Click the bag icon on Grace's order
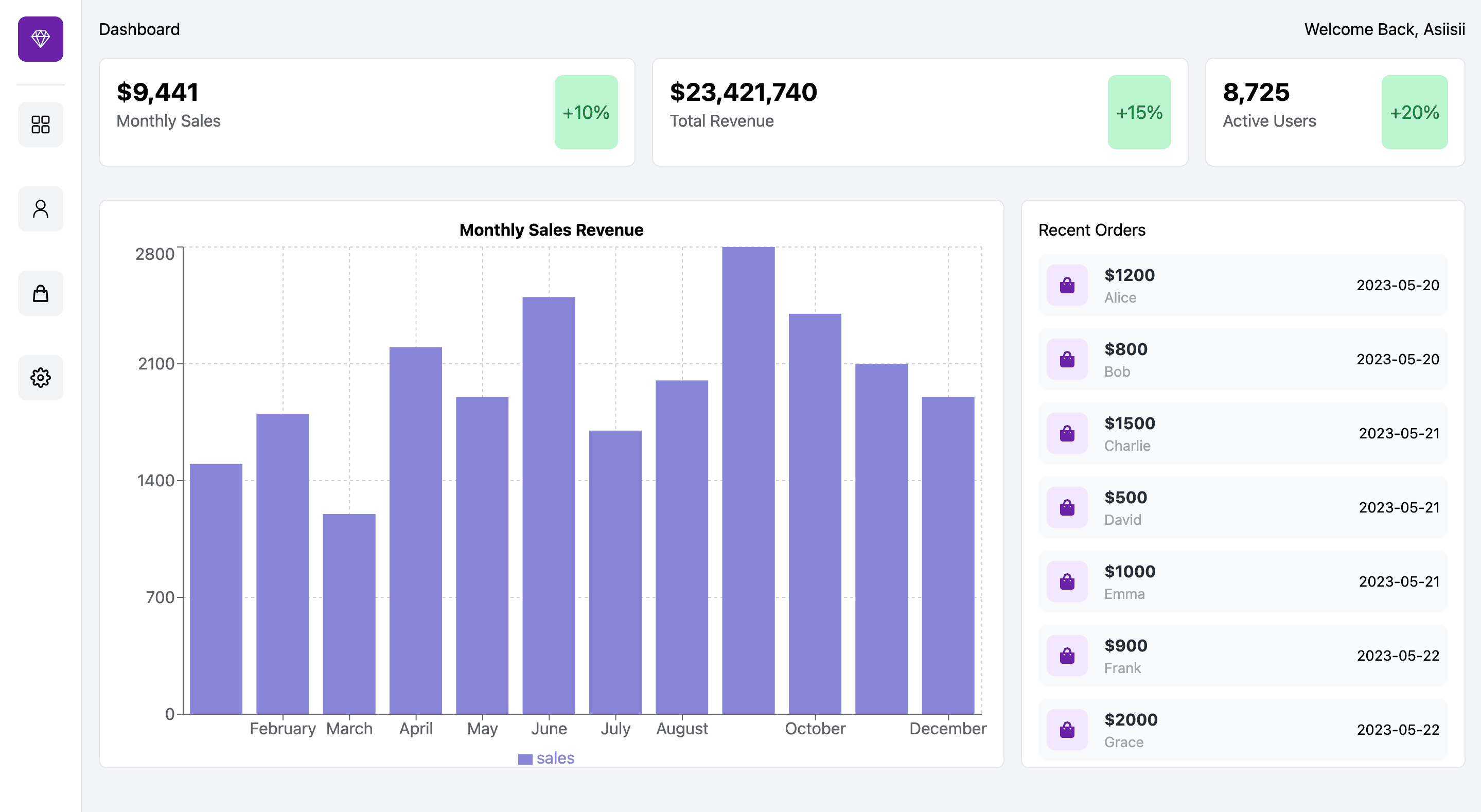Screen dimensions: 1481x812 [x=1067, y=730]
